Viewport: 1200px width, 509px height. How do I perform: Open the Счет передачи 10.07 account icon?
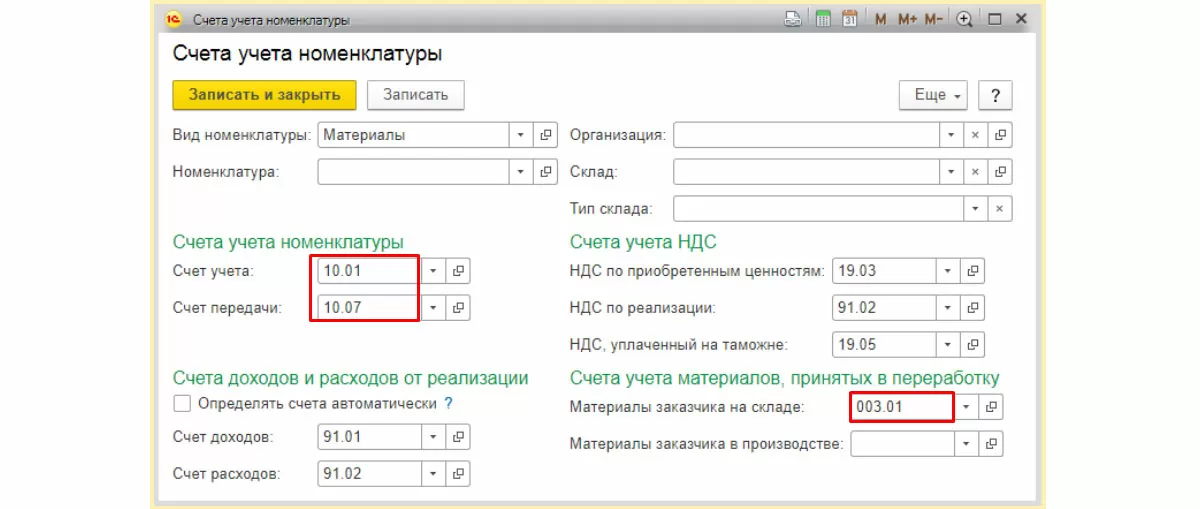458,308
